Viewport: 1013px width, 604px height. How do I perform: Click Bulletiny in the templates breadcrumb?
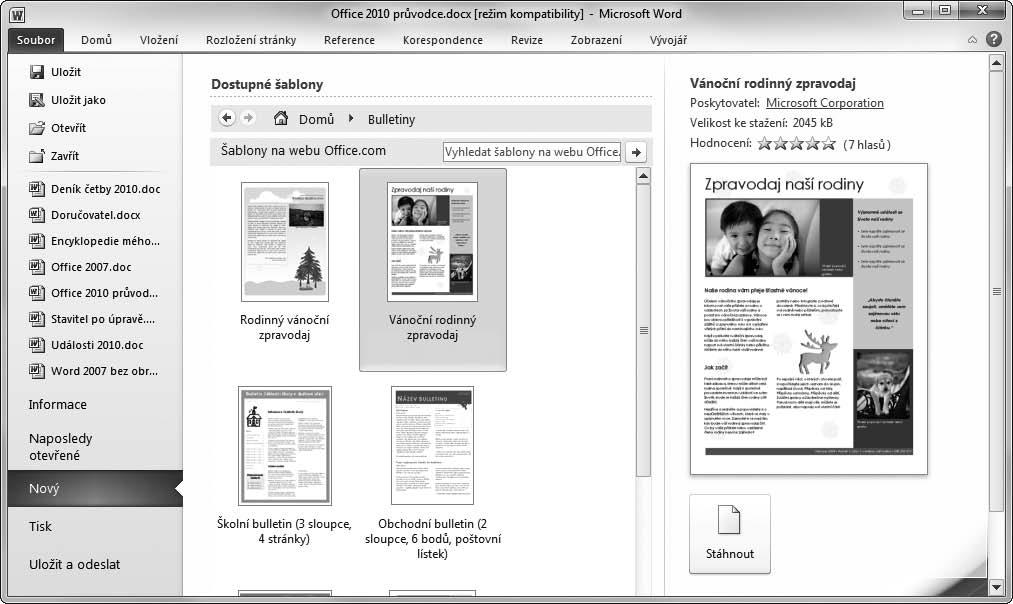(x=392, y=119)
